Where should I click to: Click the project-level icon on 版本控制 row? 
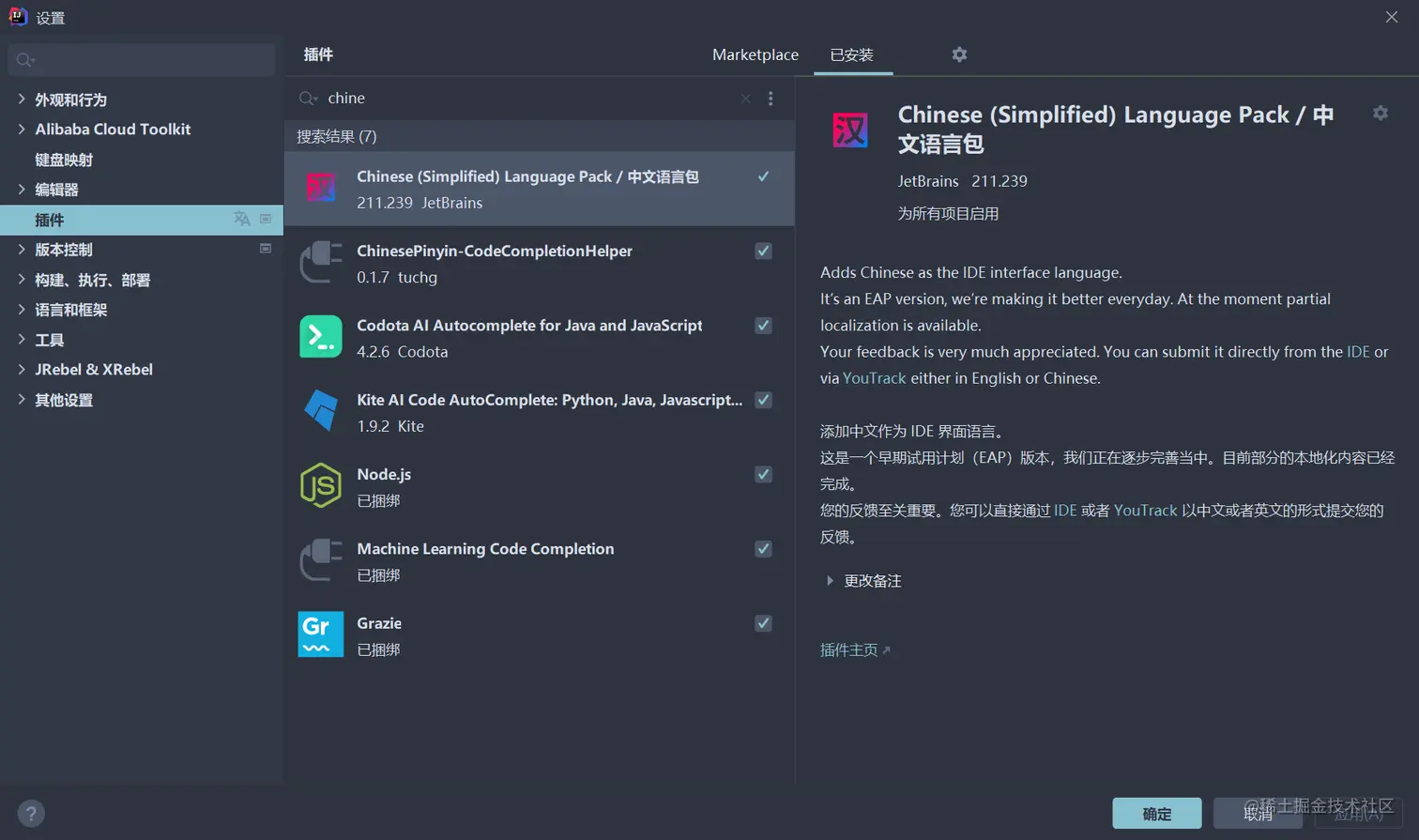click(x=266, y=249)
